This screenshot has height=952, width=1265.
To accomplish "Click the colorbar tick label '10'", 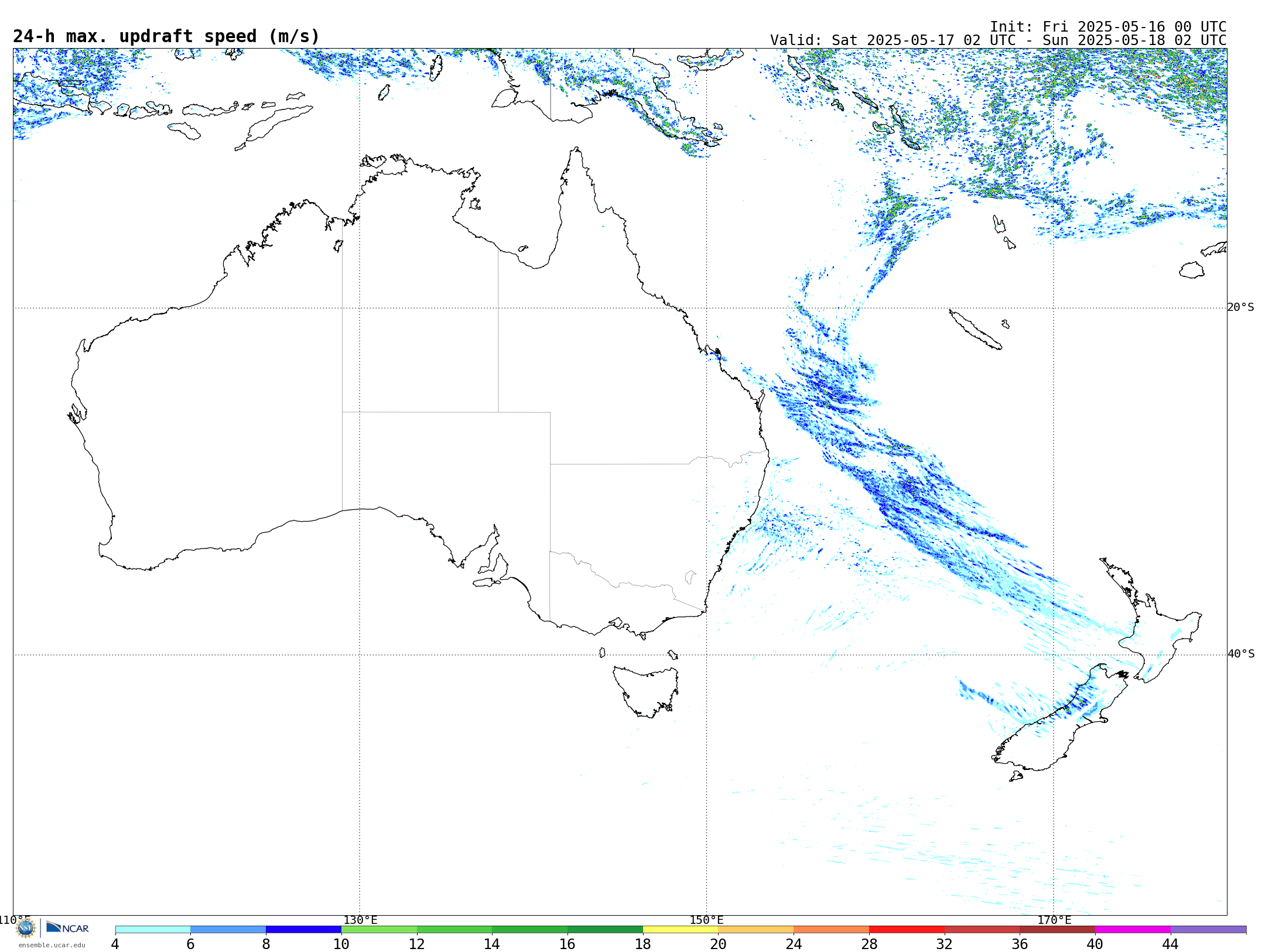I will click(341, 944).
